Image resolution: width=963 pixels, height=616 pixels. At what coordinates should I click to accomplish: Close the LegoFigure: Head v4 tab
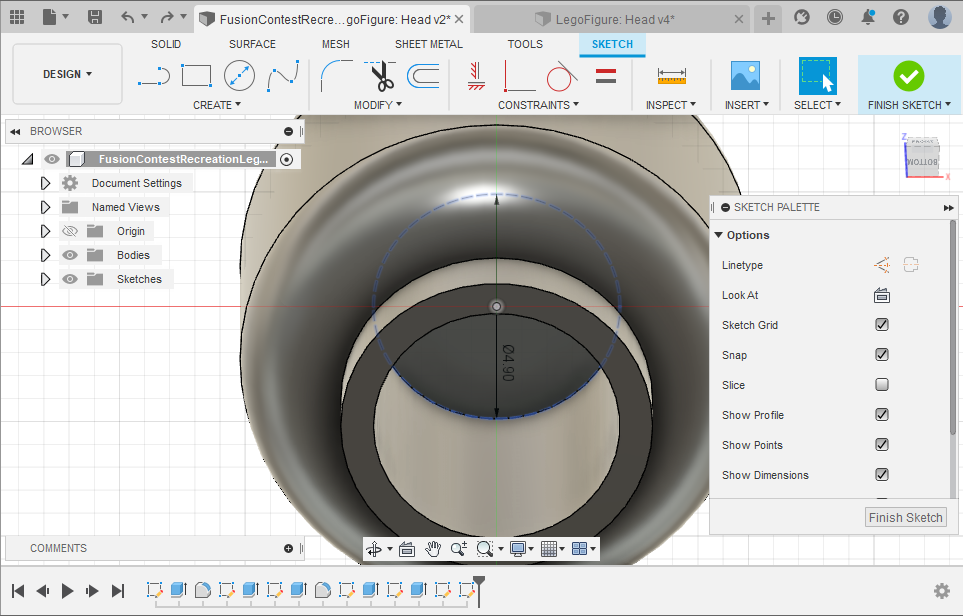(739, 20)
